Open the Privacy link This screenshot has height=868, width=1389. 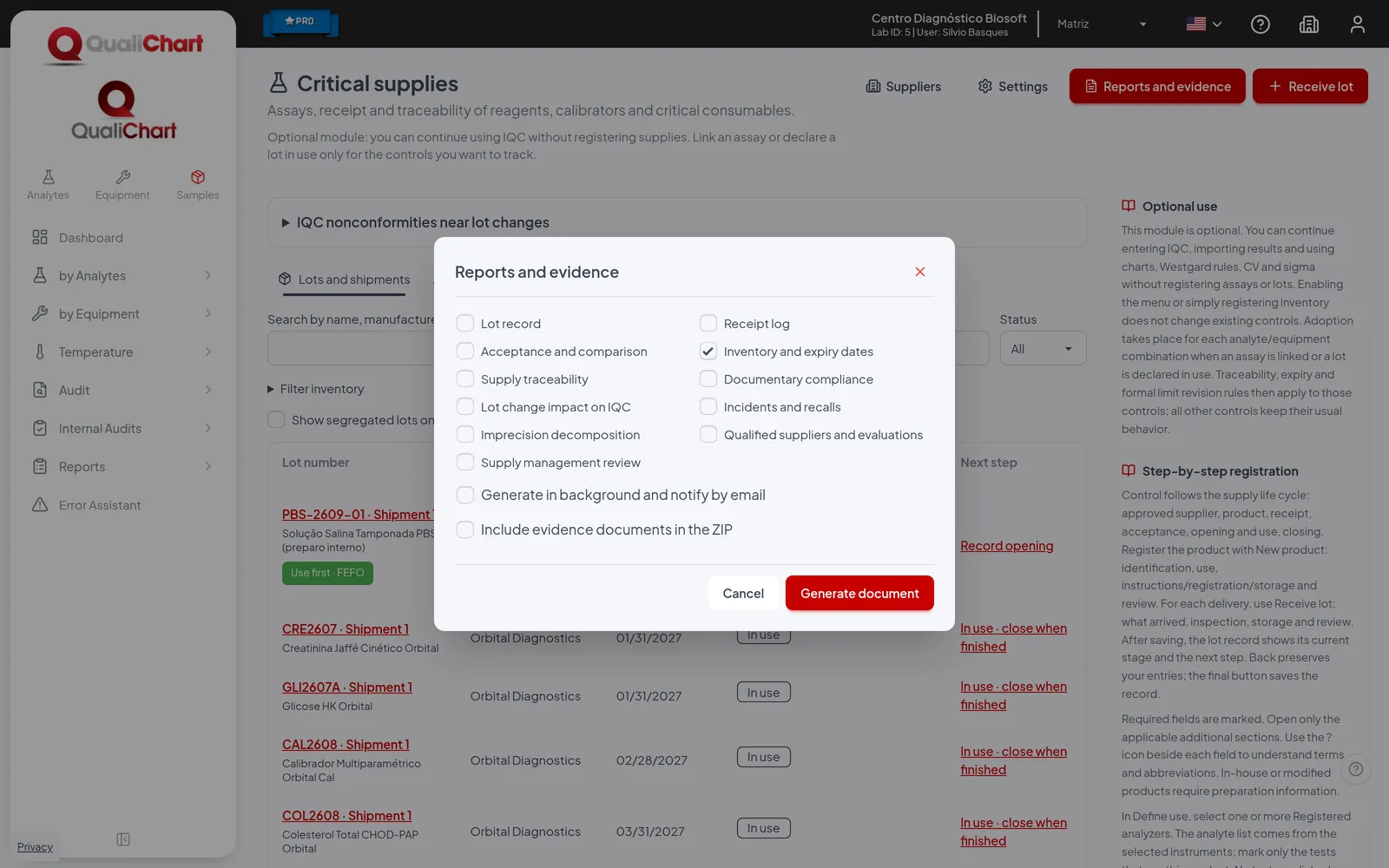coord(35,847)
